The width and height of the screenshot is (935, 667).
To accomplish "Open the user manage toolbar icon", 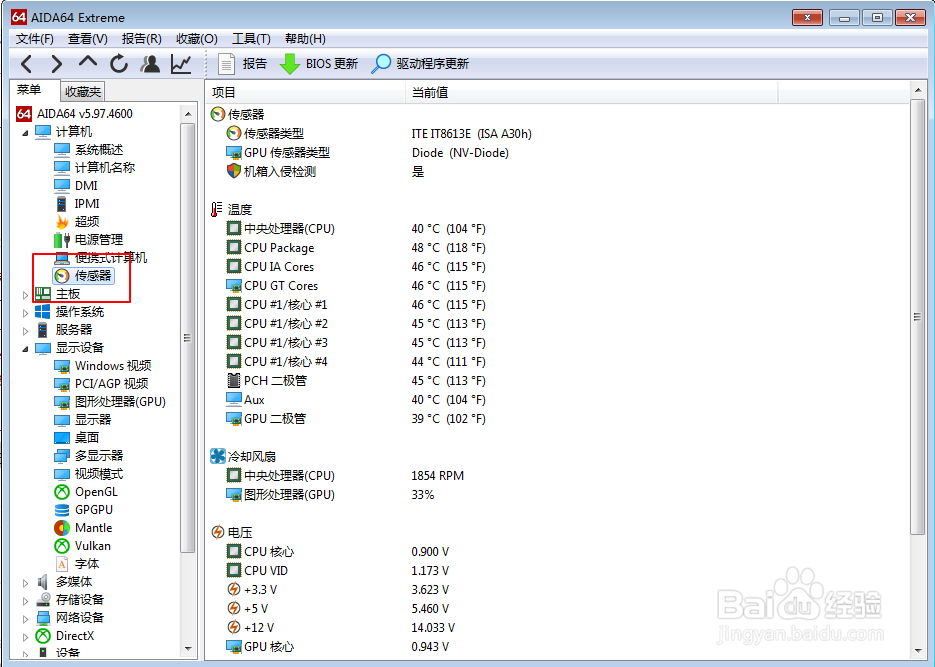I will point(150,63).
